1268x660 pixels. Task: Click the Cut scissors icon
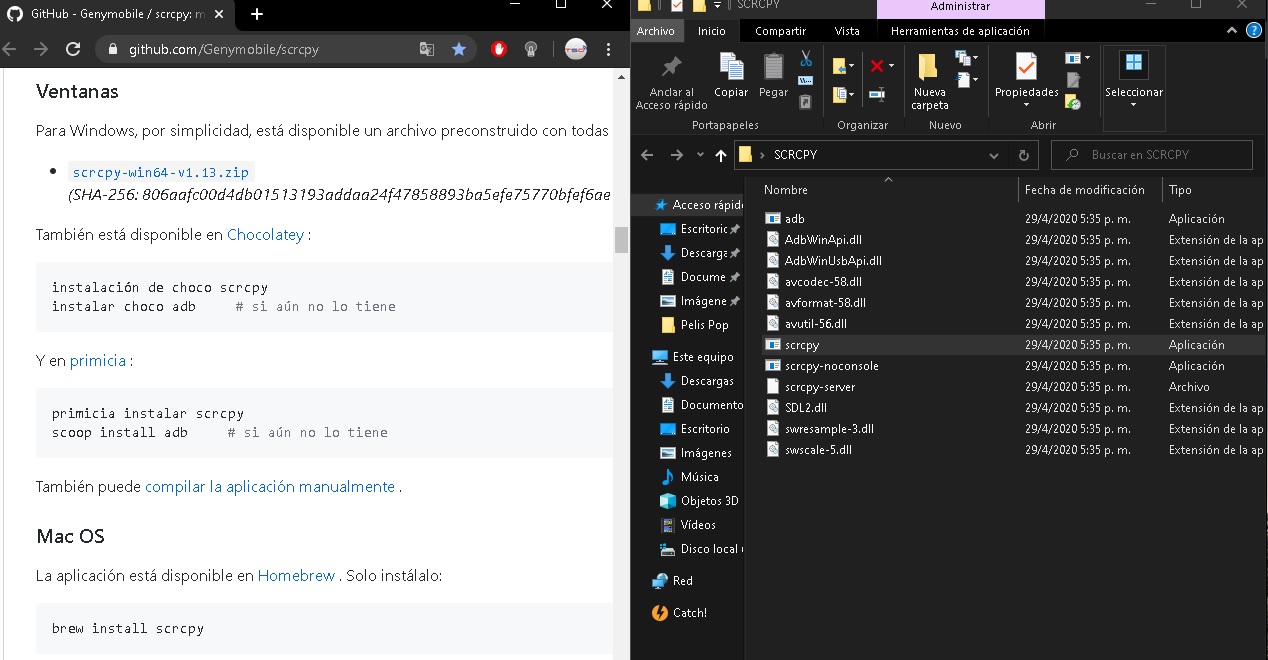pos(806,59)
